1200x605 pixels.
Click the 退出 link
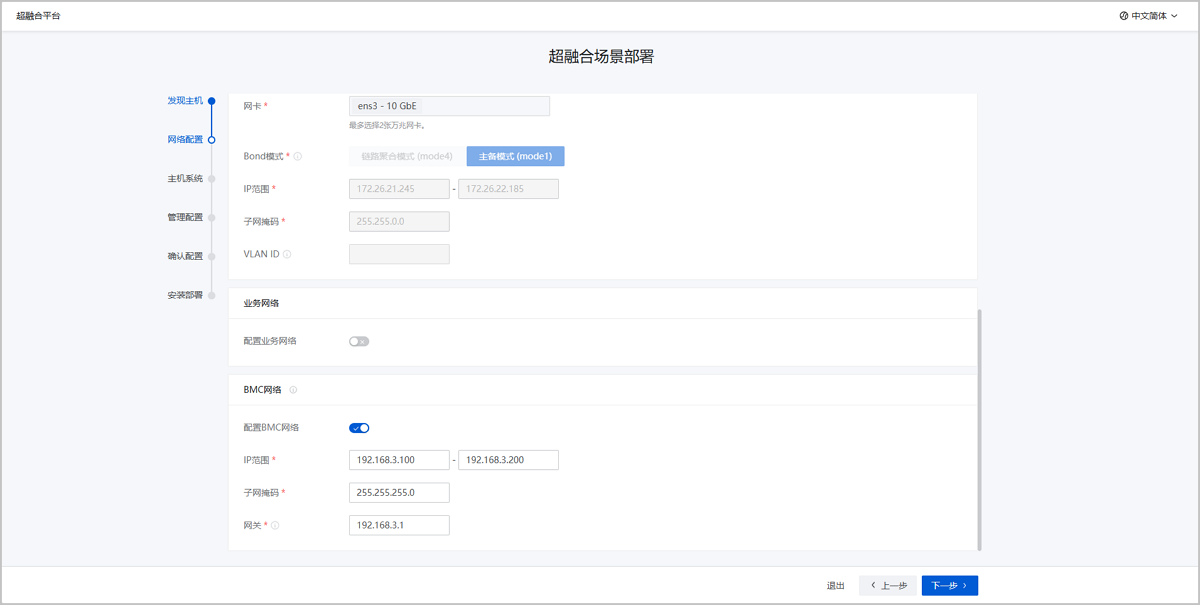[835, 586]
